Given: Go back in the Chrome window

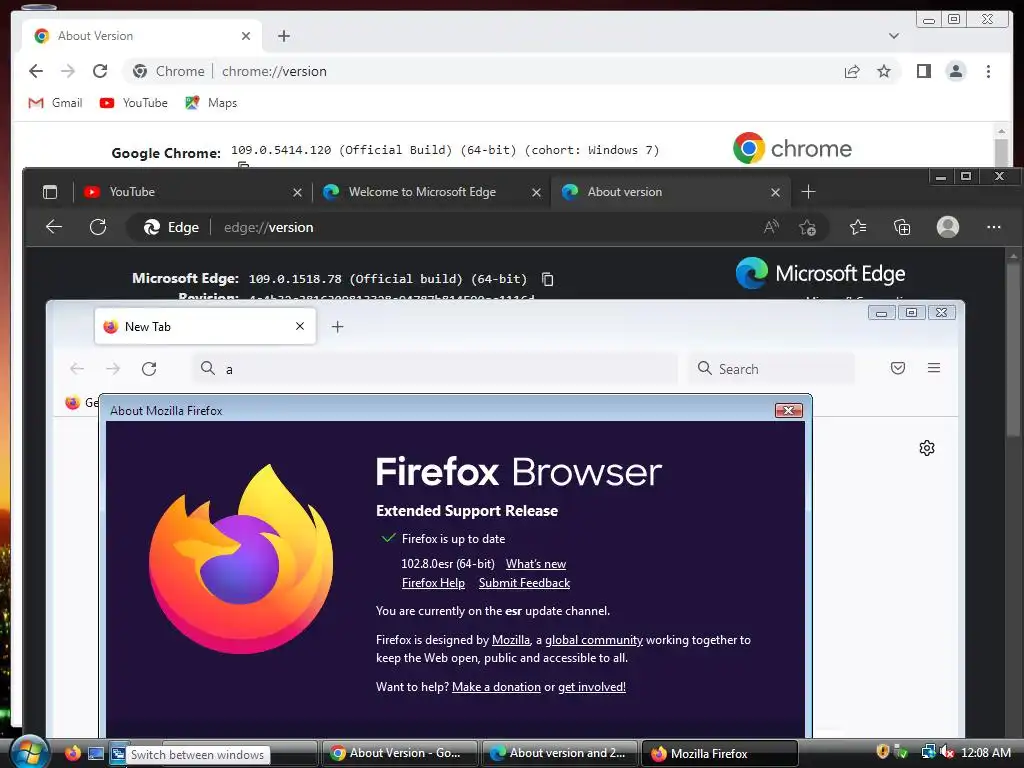Looking at the screenshot, I should [x=36, y=71].
